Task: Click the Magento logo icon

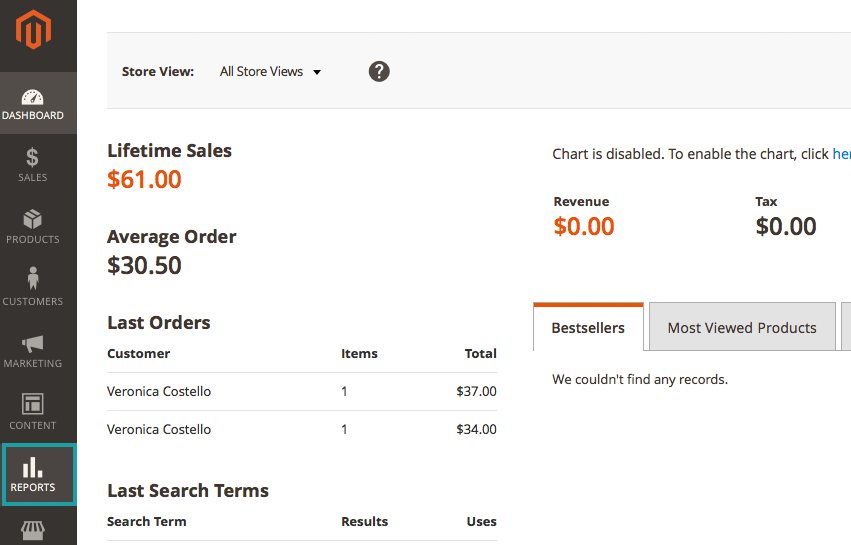Action: [33, 30]
